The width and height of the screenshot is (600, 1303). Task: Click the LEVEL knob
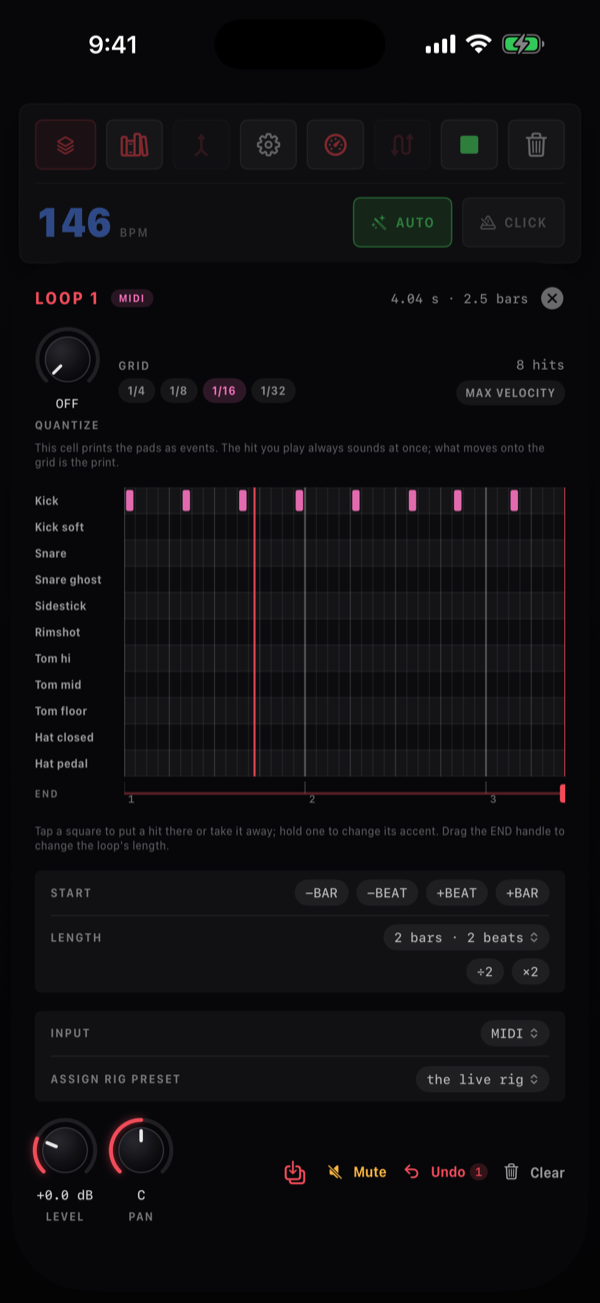pyautogui.click(x=65, y=1150)
